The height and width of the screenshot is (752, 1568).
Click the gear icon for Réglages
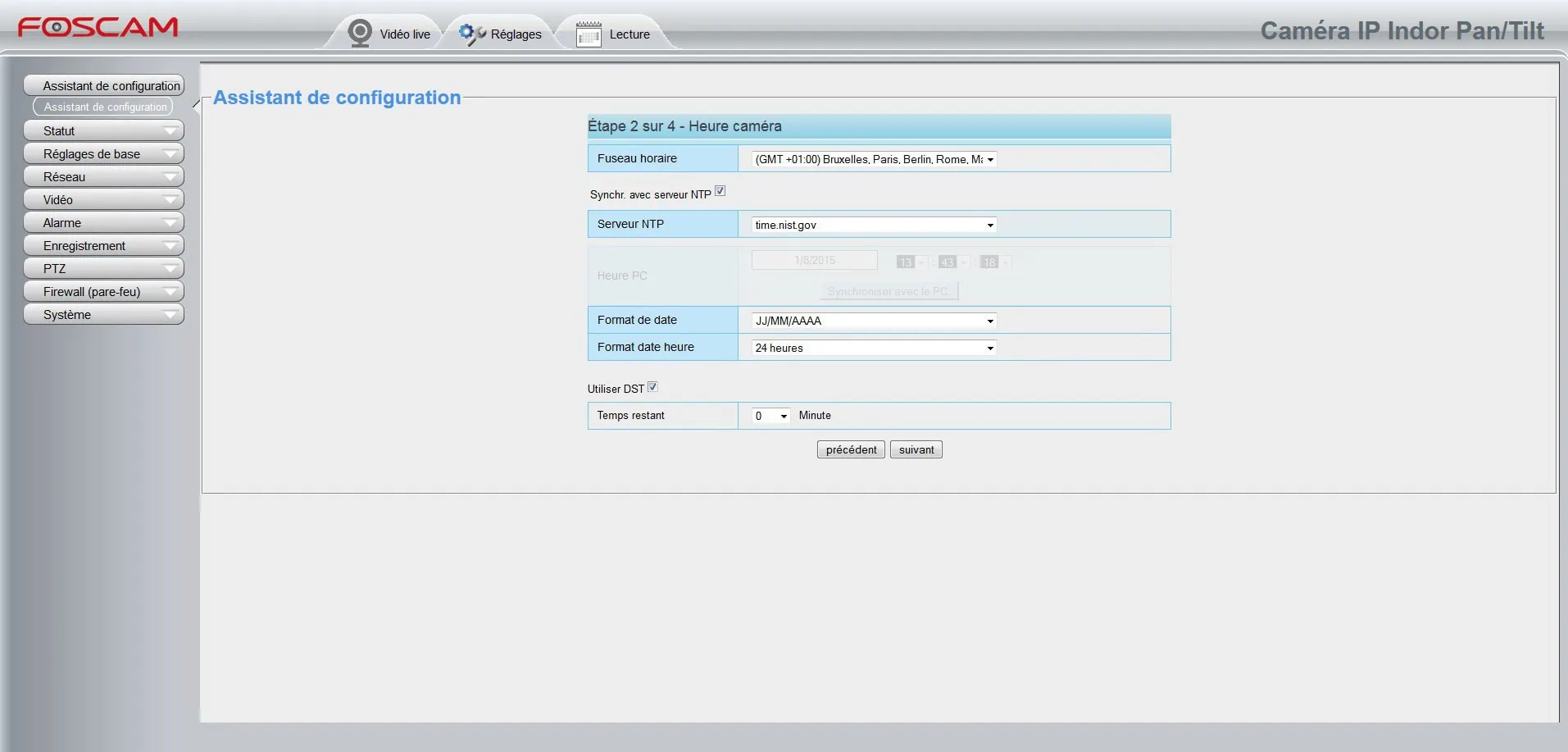470,34
